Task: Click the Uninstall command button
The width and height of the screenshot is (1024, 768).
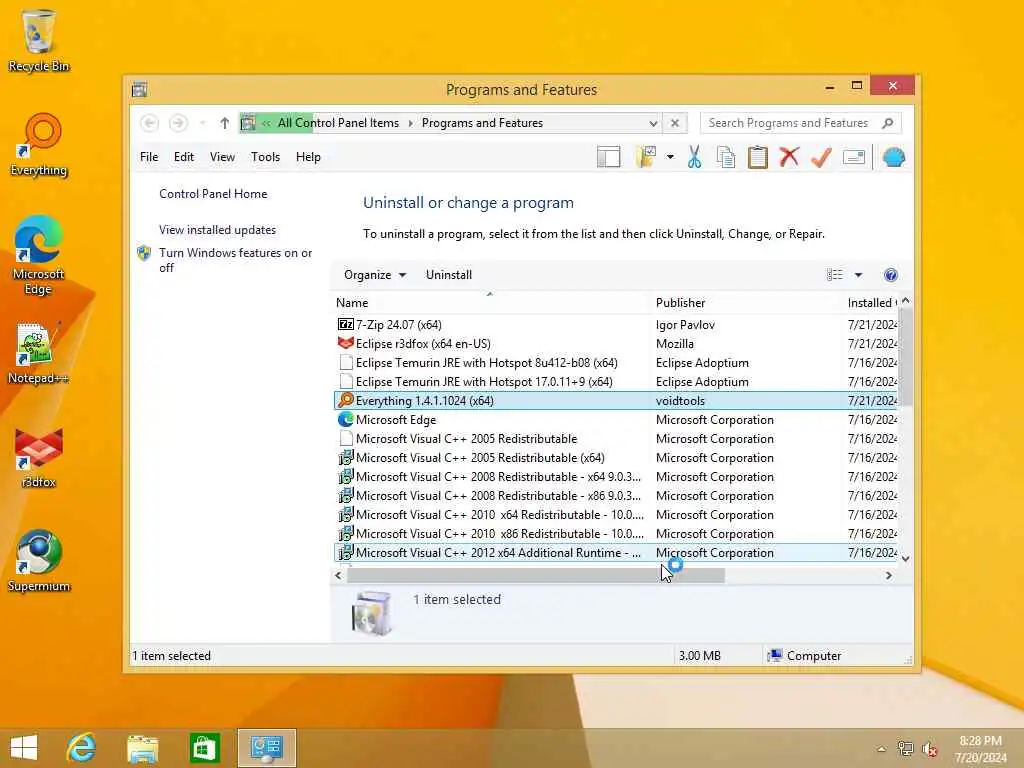Action: coord(449,275)
